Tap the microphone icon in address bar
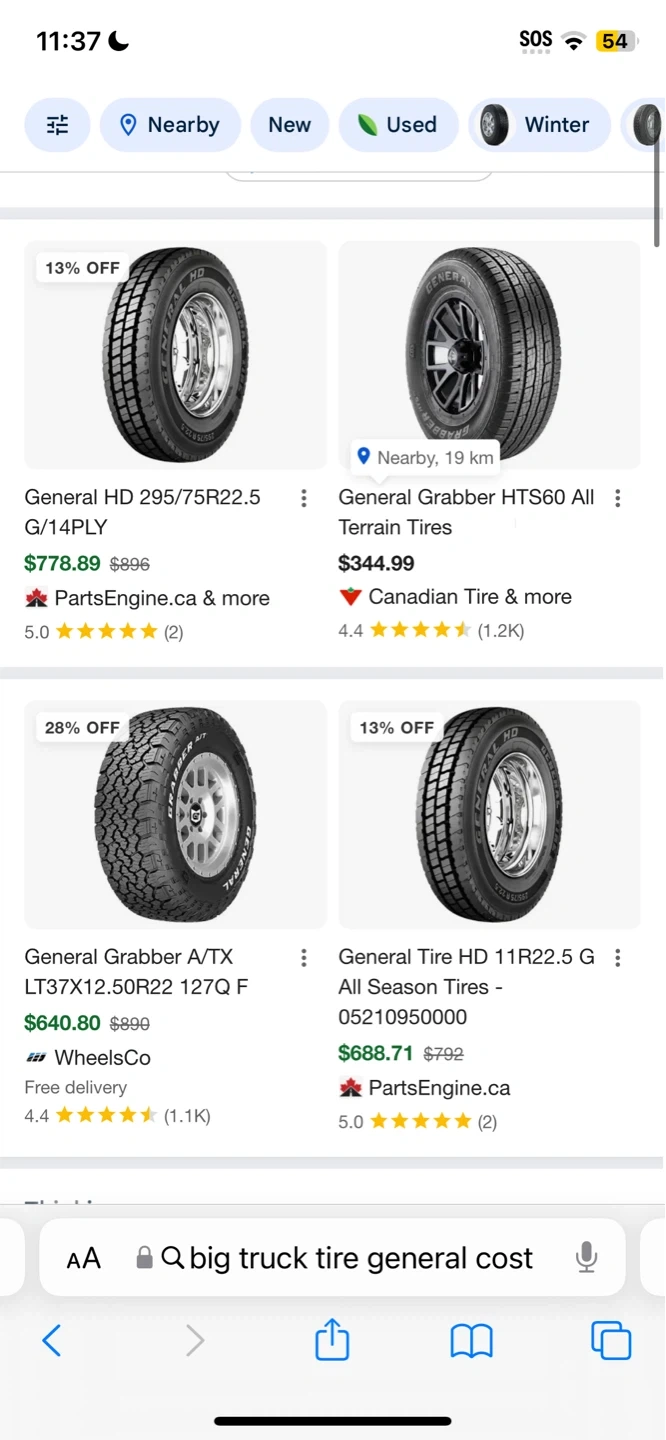The height and width of the screenshot is (1440, 666). (587, 1258)
